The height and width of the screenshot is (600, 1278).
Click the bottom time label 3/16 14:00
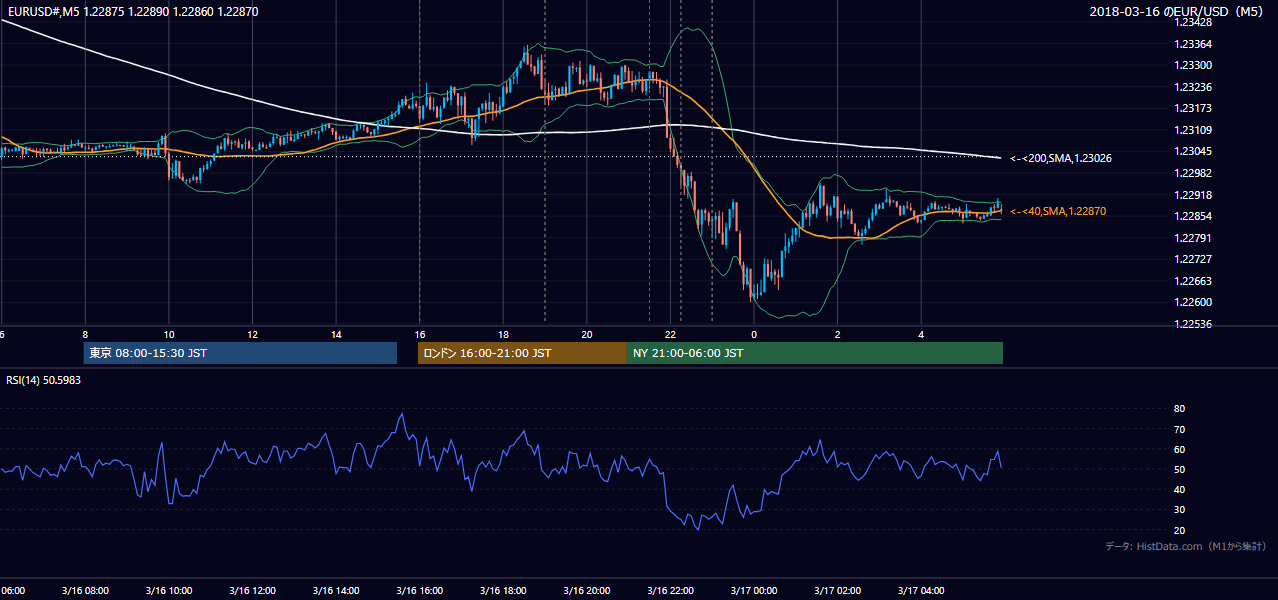(x=336, y=591)
